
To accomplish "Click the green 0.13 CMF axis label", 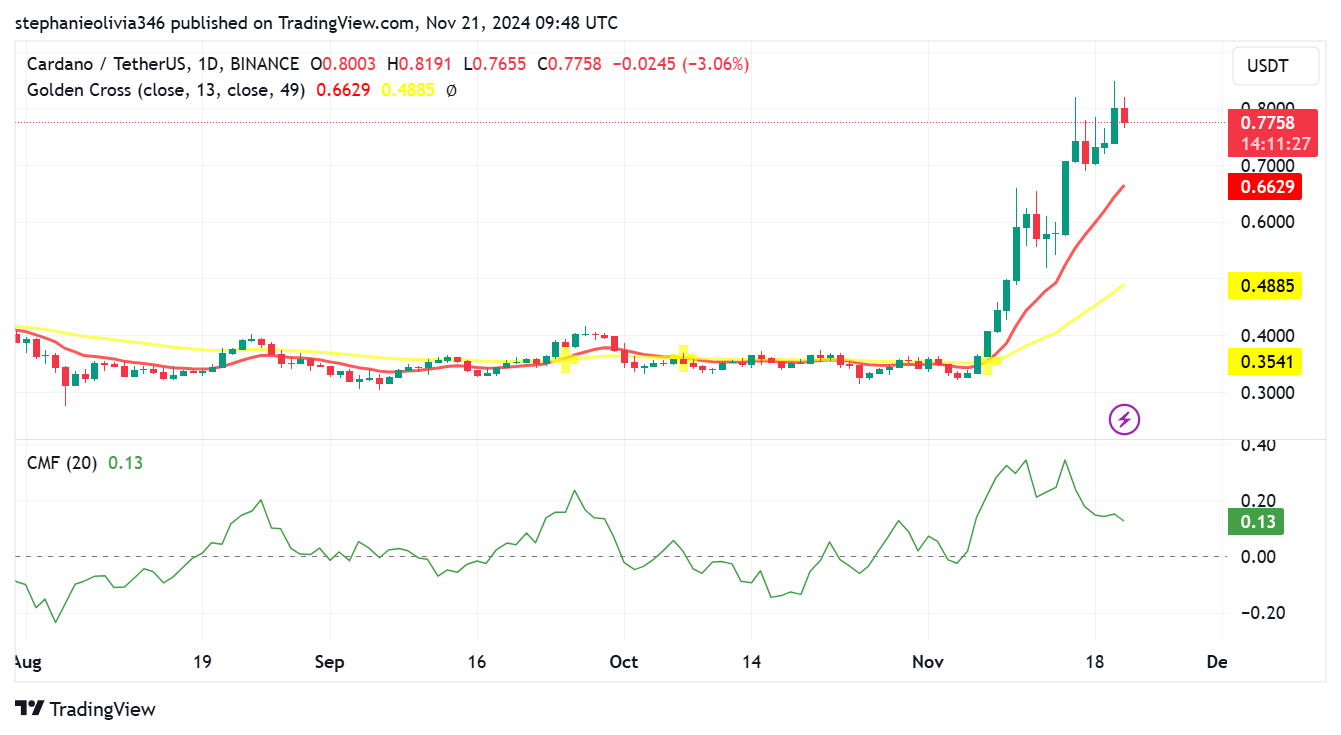I will point(1256,522).
